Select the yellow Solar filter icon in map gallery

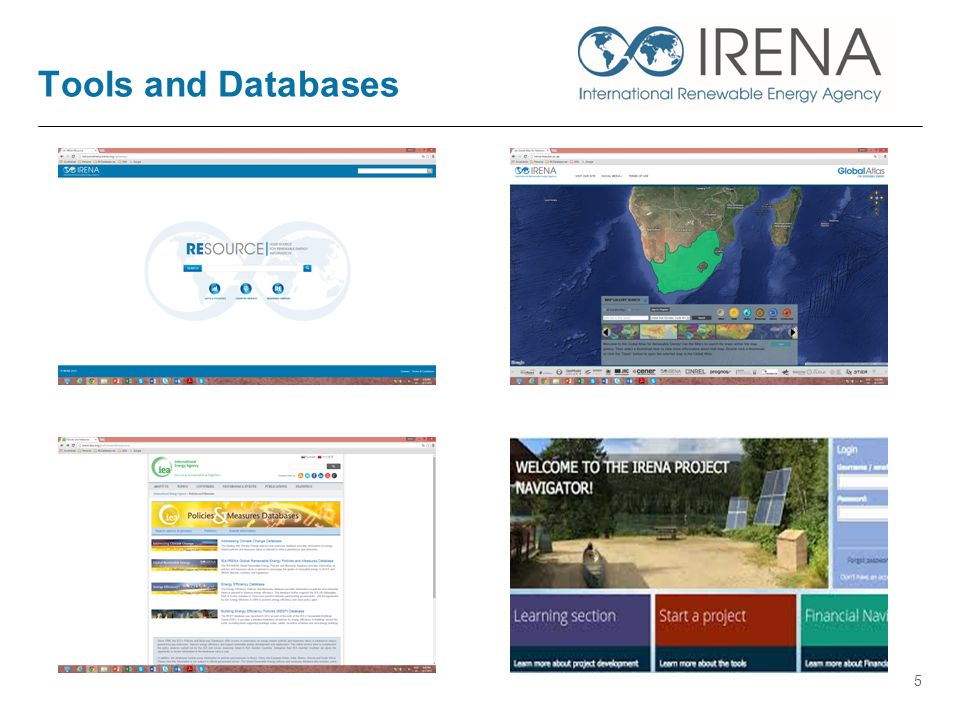[734, 313]
